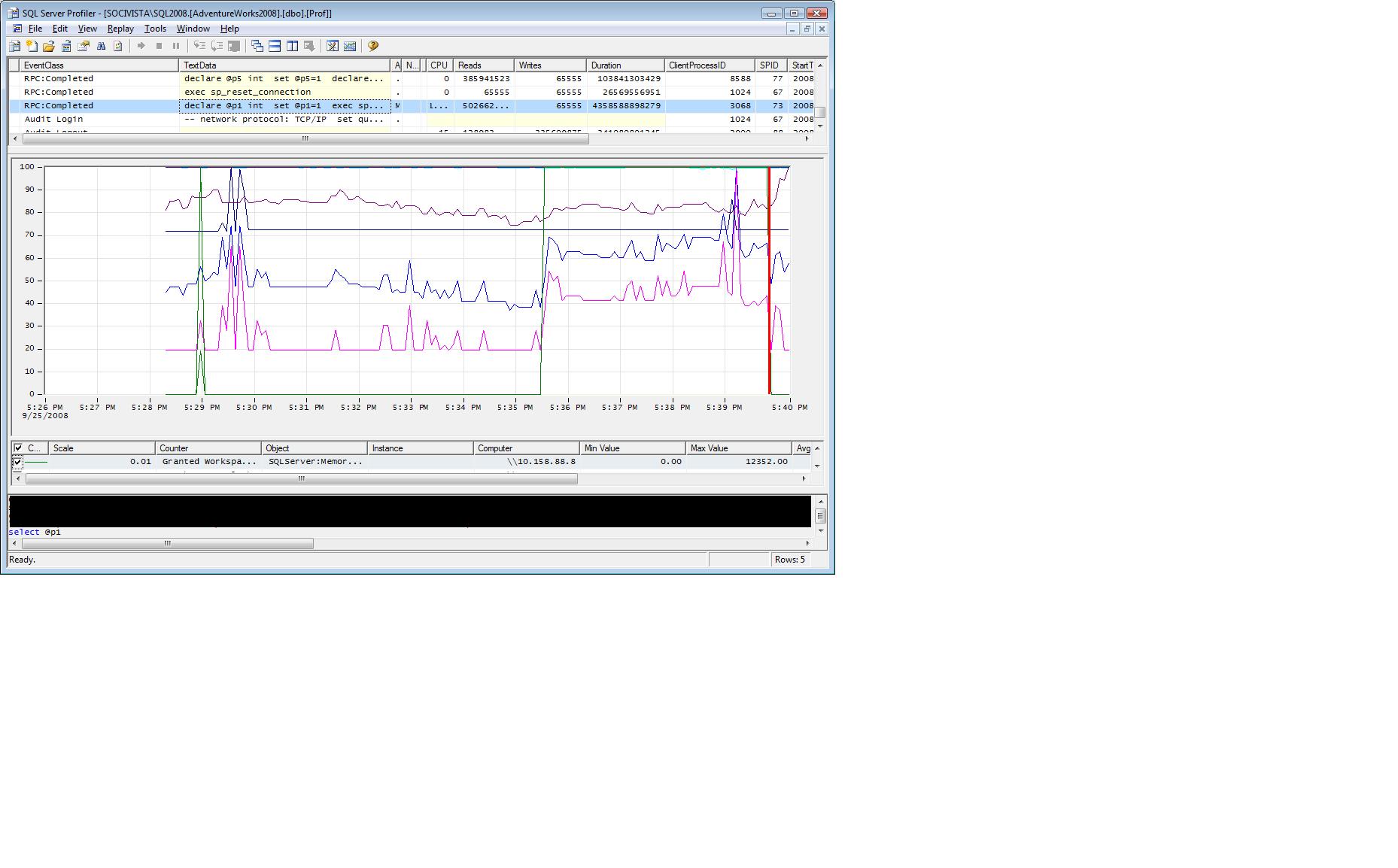The height and width of the screenshot is (868, 1398).
Task: Uncheck the Granted Workspace counter checkbox
Action: click(18, 462)
